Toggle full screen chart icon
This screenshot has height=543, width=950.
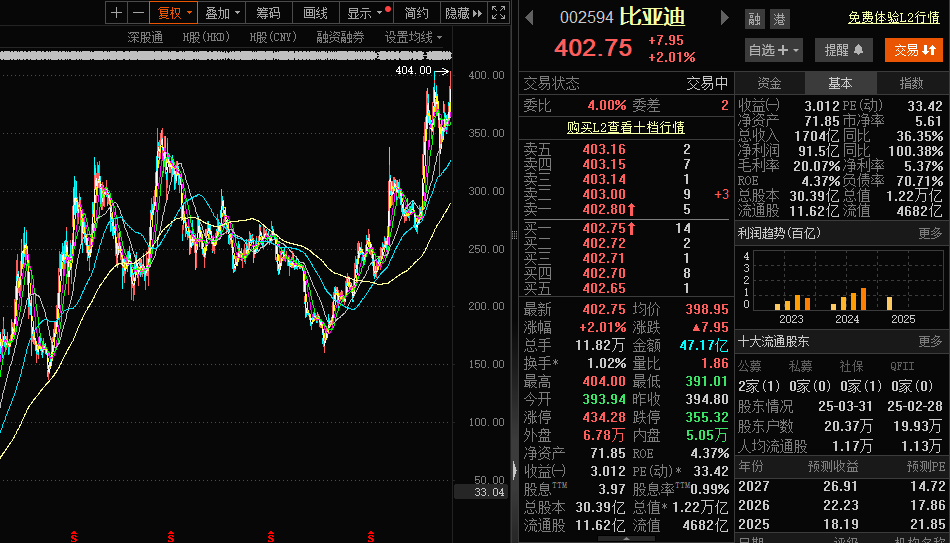click(498, 13)
